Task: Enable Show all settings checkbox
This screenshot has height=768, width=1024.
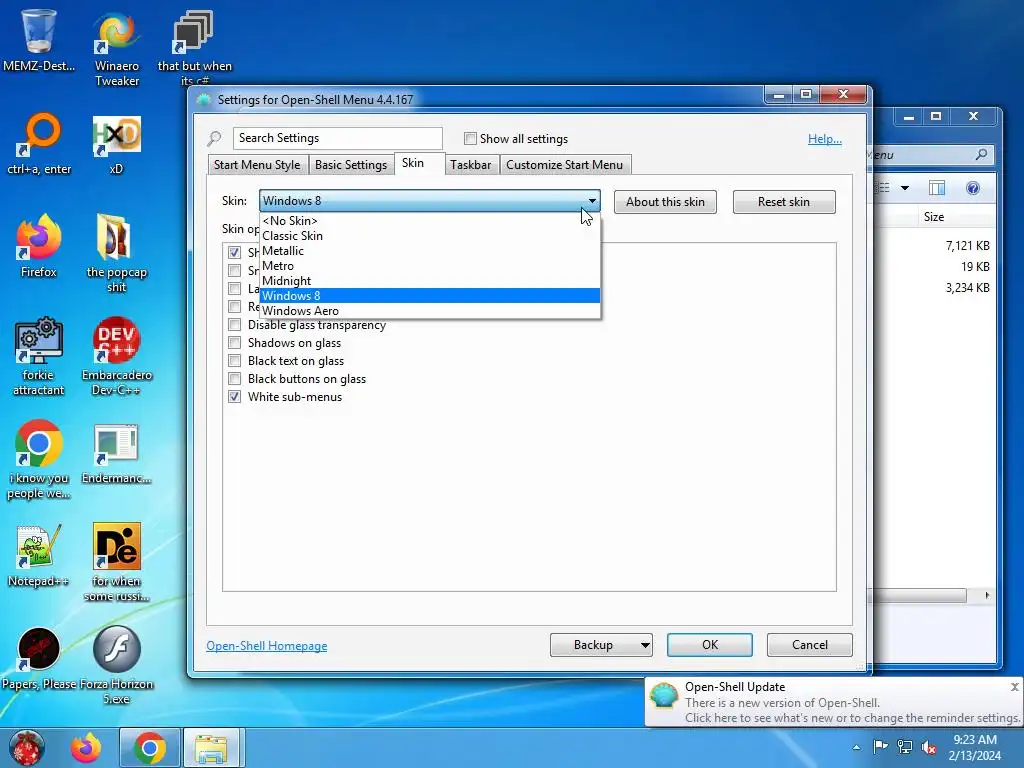Action: pos(470,138)
